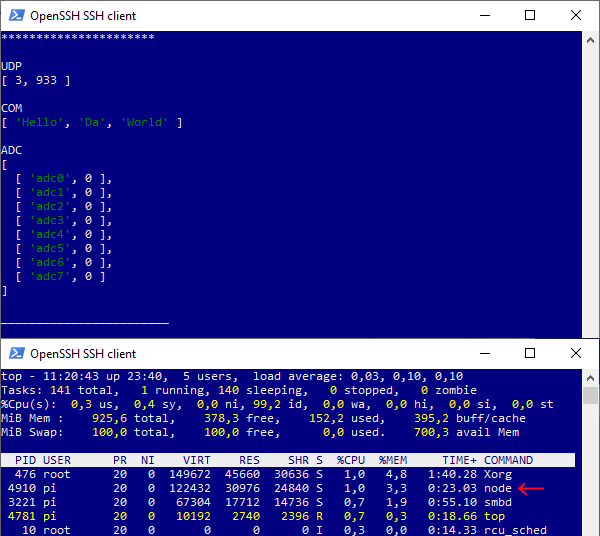Click PID '476' in the process list
Viewport: 600px width, 536px height.
pos(26,474)
